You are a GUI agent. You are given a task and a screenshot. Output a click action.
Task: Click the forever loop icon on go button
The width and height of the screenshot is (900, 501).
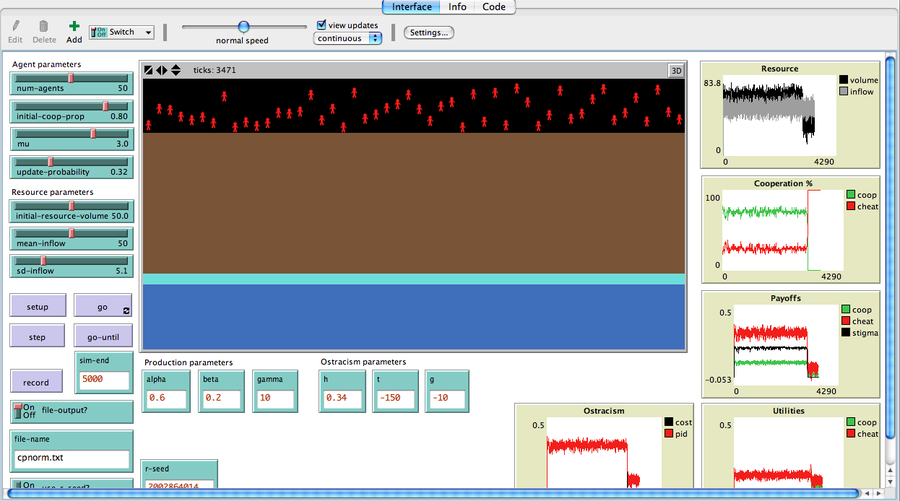click(126, 311)
